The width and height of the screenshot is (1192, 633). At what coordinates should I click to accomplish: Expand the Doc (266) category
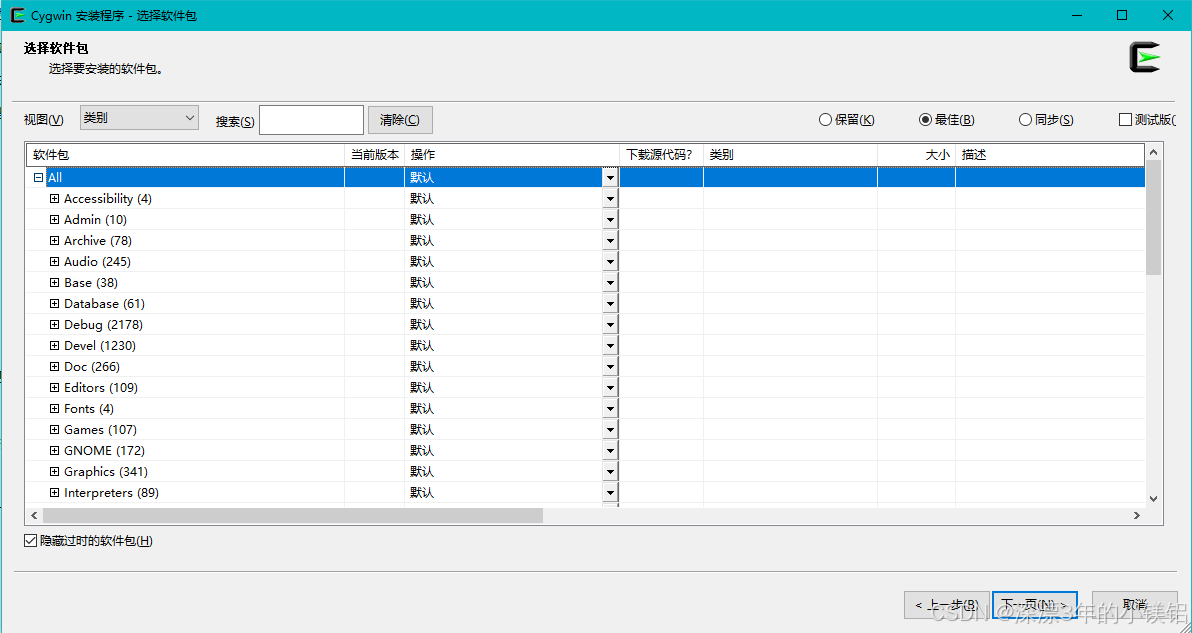tap(54, 367)
